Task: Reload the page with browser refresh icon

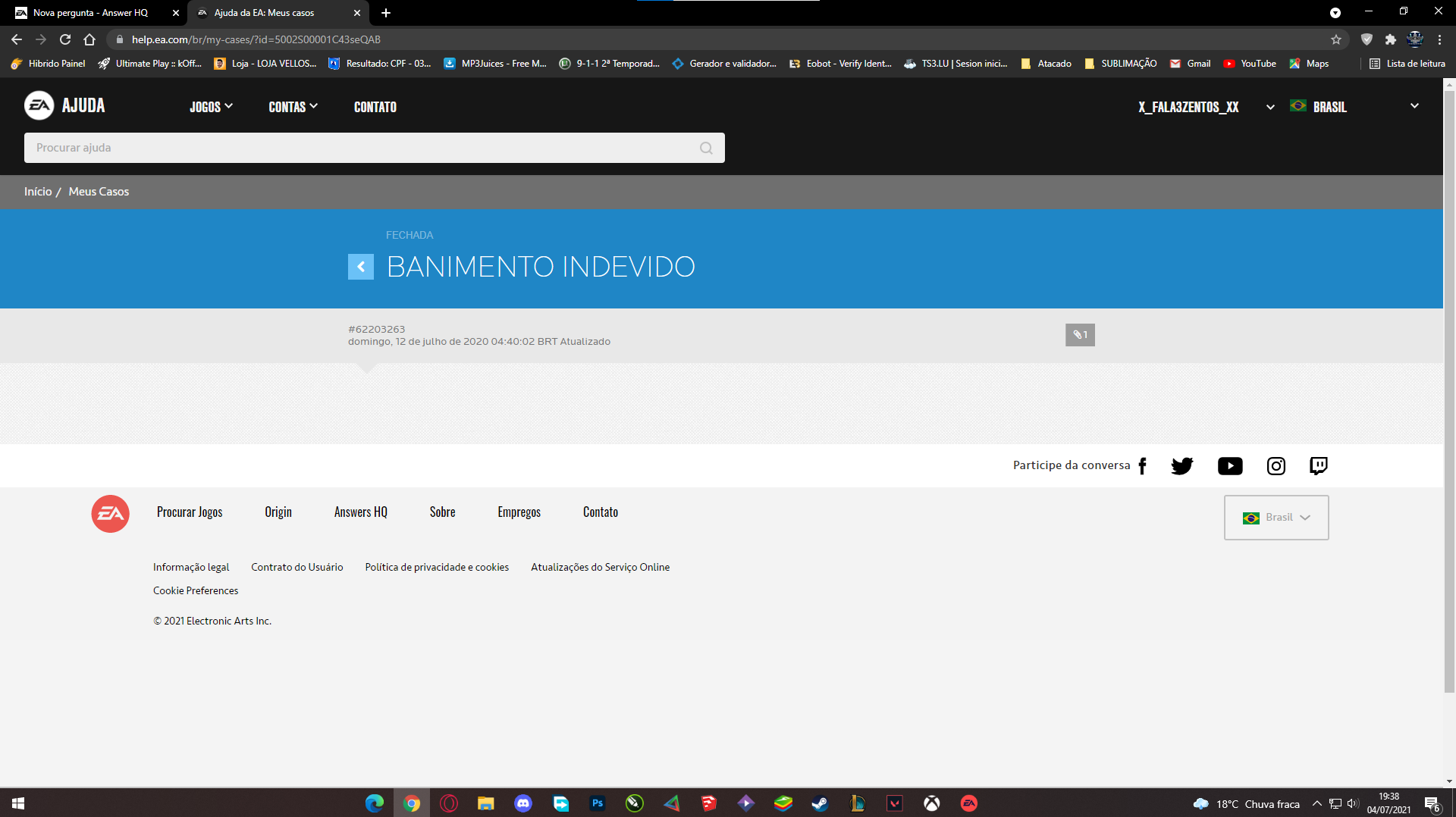Action: (65, 39)
